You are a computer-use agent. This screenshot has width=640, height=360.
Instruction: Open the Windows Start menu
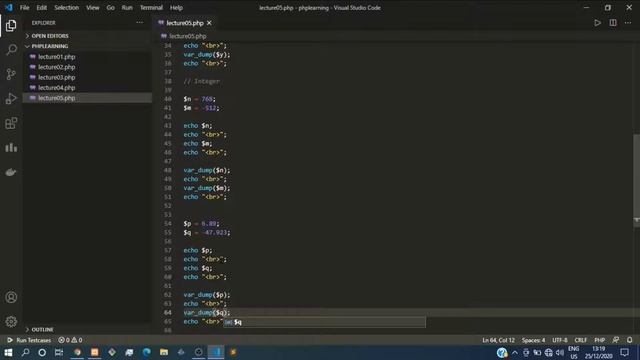pyautogui.click(x=8, y=352)
